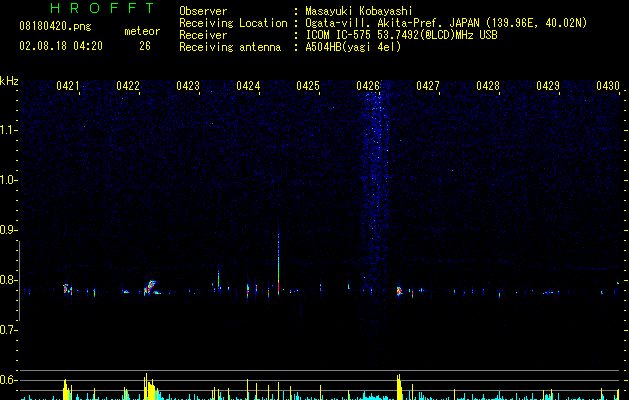Click the 0425 time marker

308,86
